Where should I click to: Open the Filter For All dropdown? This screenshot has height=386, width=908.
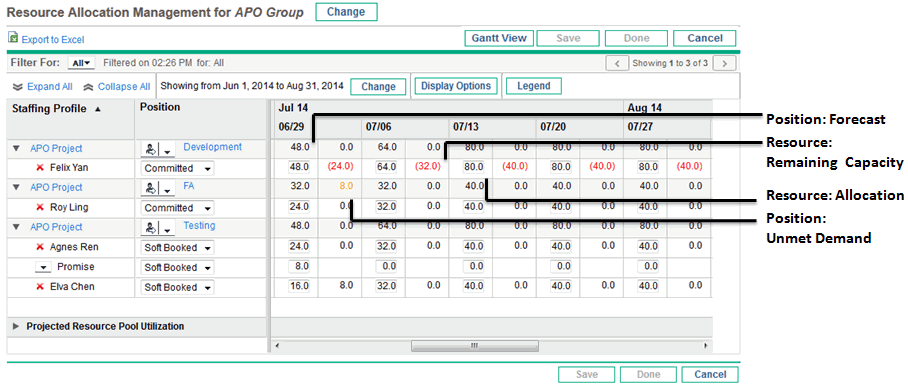pos(80,63)
